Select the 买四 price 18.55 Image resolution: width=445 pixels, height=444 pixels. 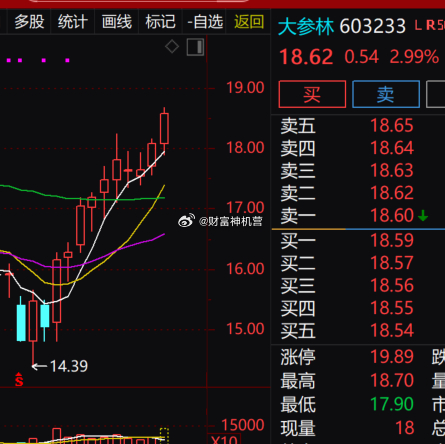[392, 308]
